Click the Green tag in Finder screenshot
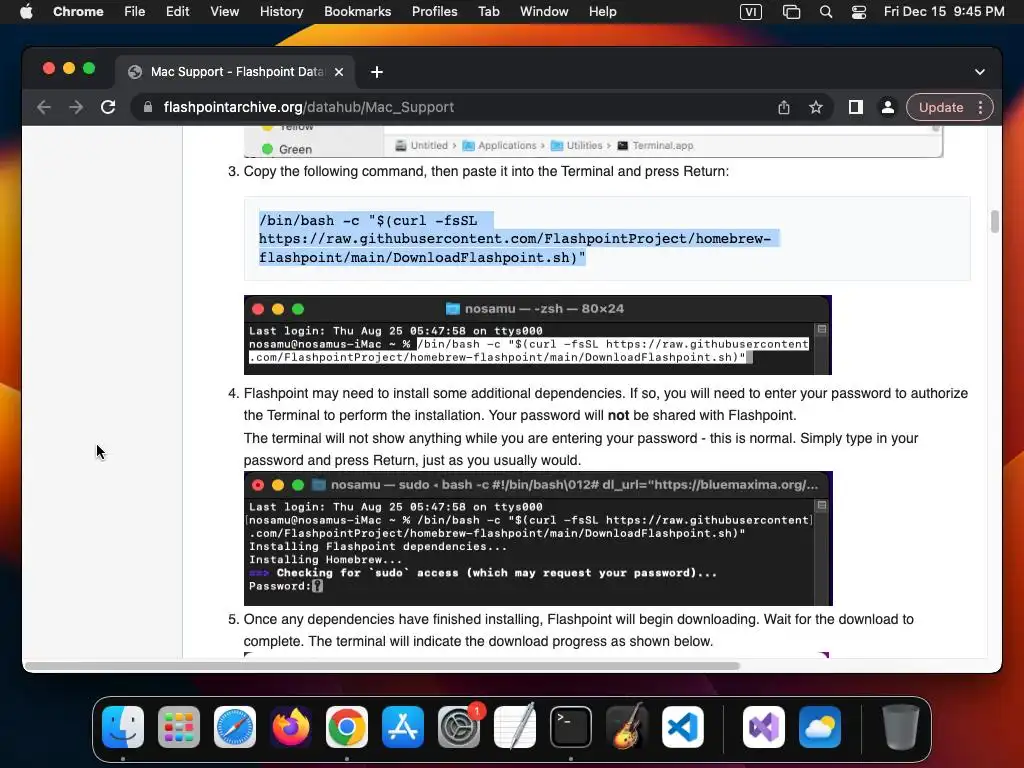This screenshot has height=768, width=1024. click(287, 150)
